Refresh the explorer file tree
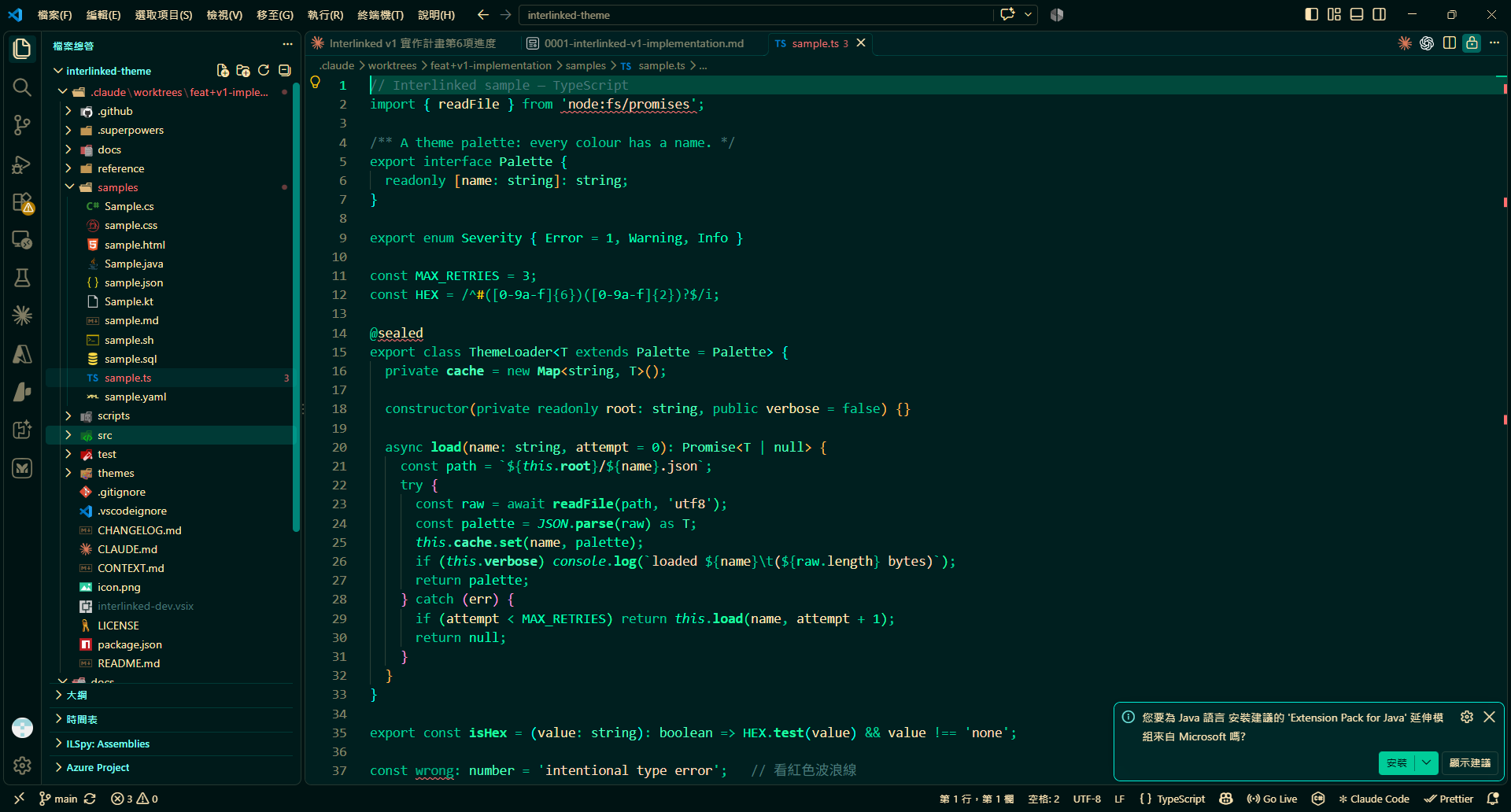Screen dimensions: 1511x812 [x=264, y=71]
